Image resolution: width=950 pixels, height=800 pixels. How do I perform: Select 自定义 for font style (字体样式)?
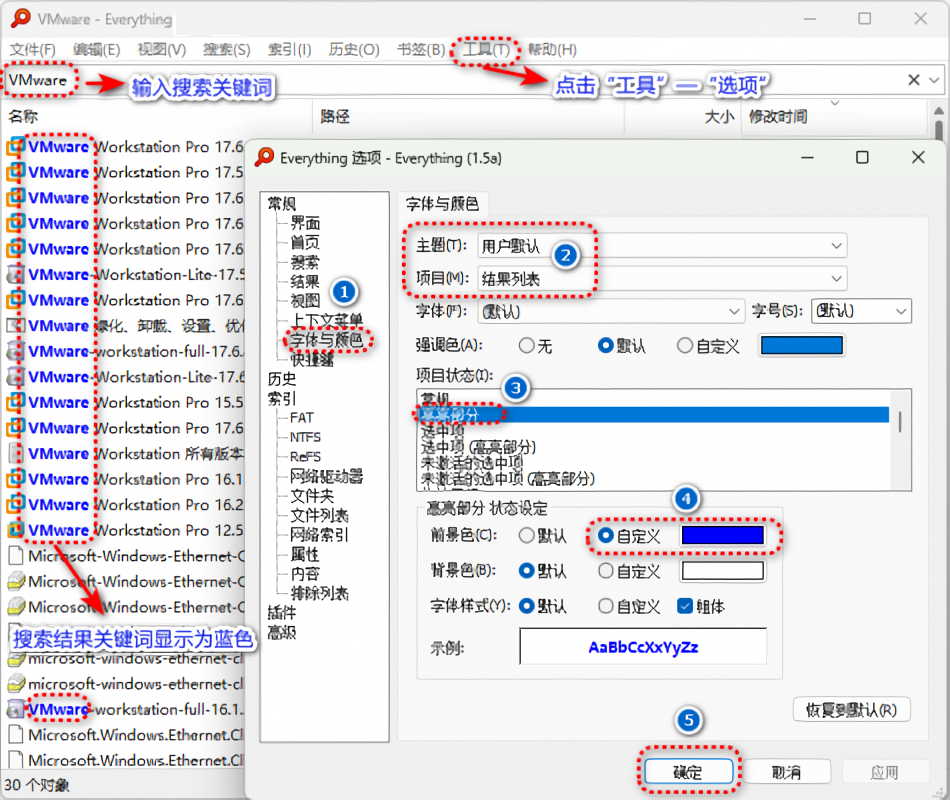point(629,606)
